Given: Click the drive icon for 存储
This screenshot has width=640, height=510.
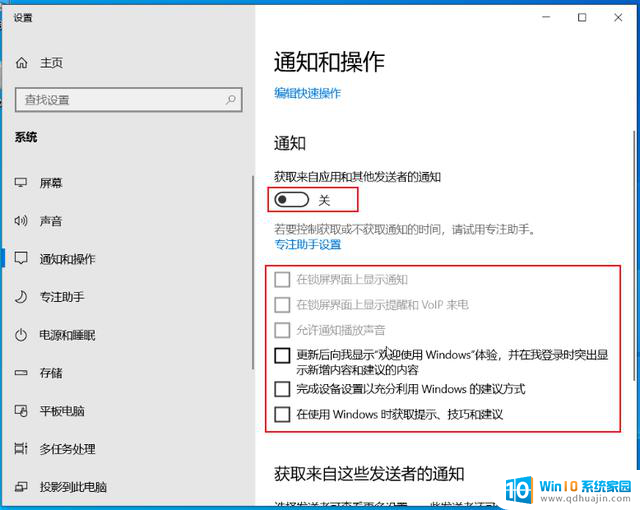Looking at the screenshot, I should pos(21,373).
